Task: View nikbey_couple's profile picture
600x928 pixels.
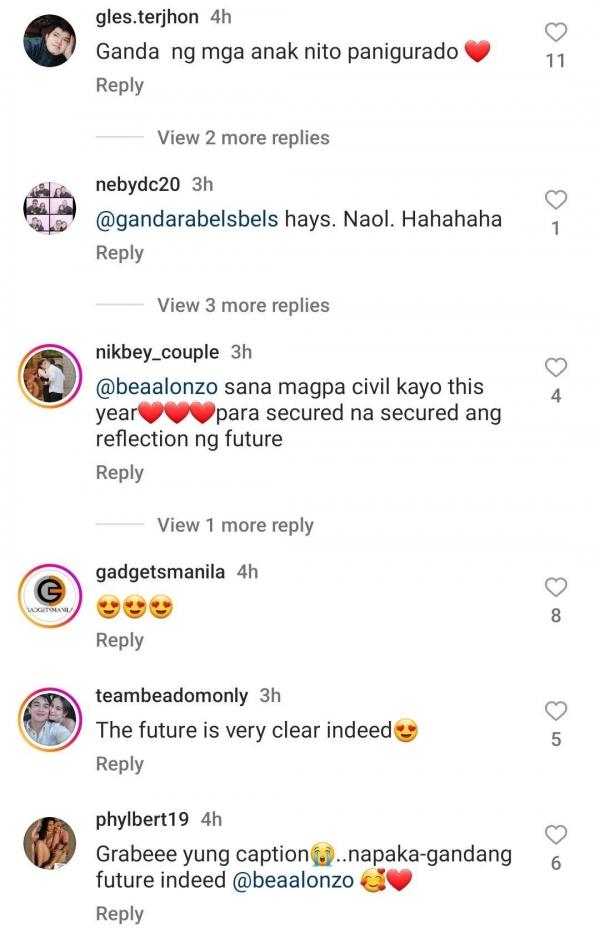Action: pos(48,376)
